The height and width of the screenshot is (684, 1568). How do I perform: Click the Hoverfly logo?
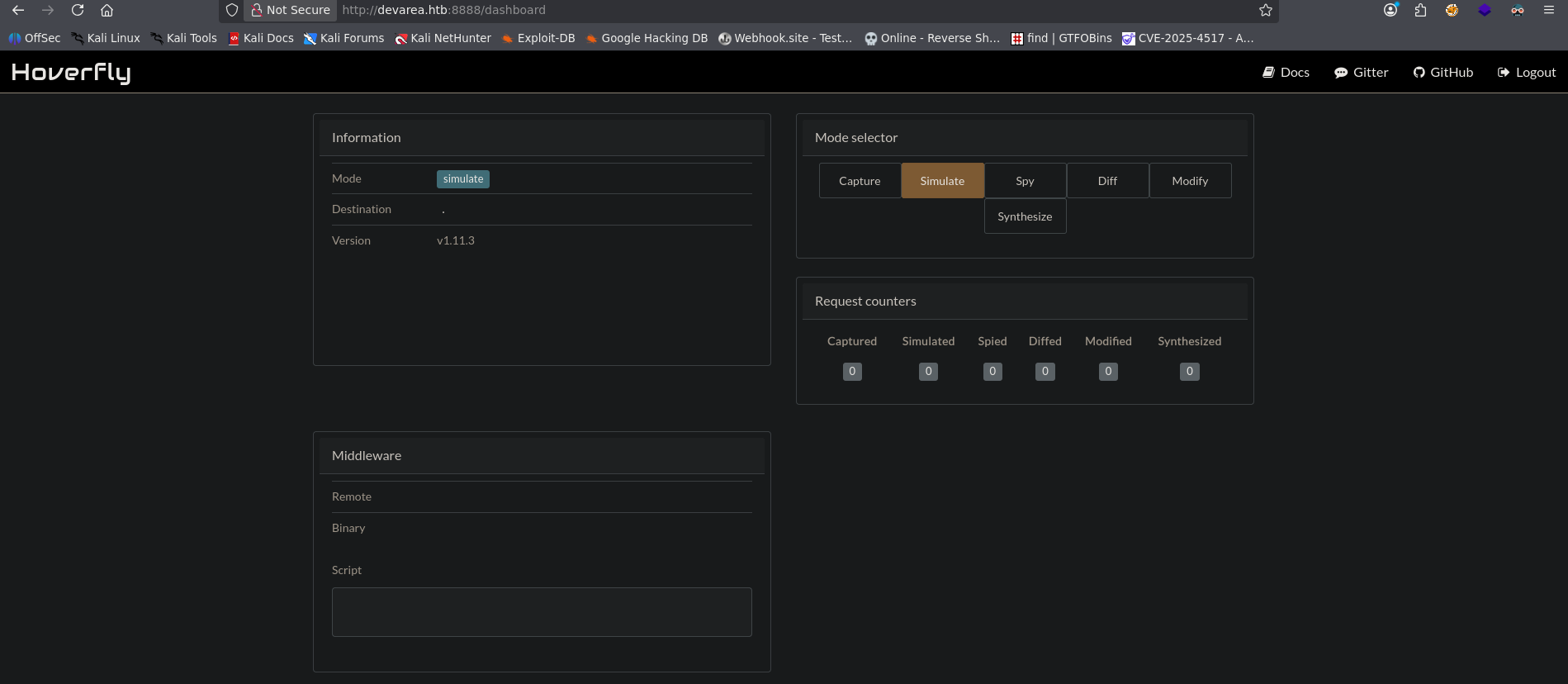tap(71, 73)
